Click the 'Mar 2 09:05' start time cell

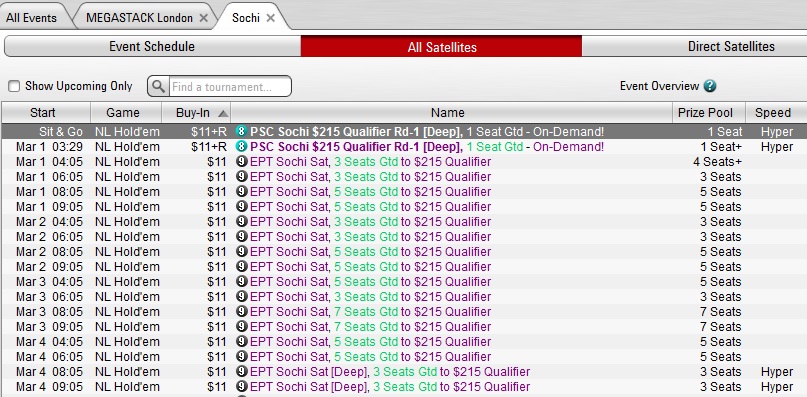point(49,267)
